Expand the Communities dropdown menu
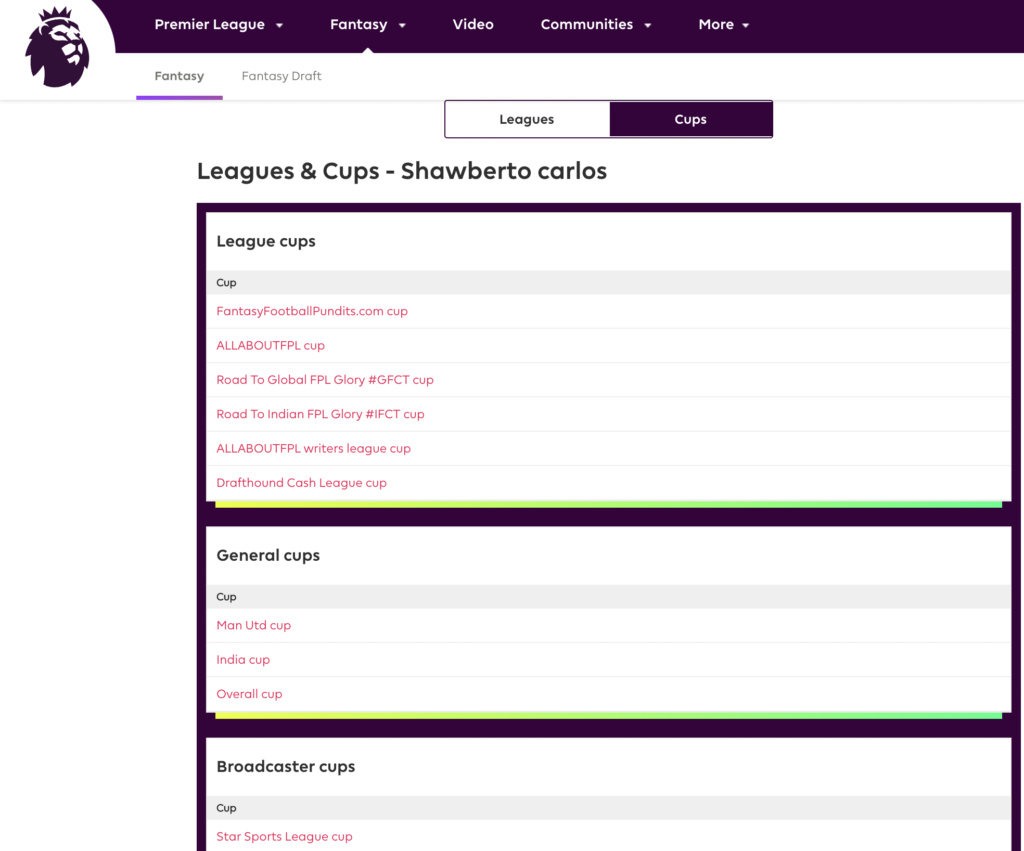1024x851 pixels. click(596, 25)
